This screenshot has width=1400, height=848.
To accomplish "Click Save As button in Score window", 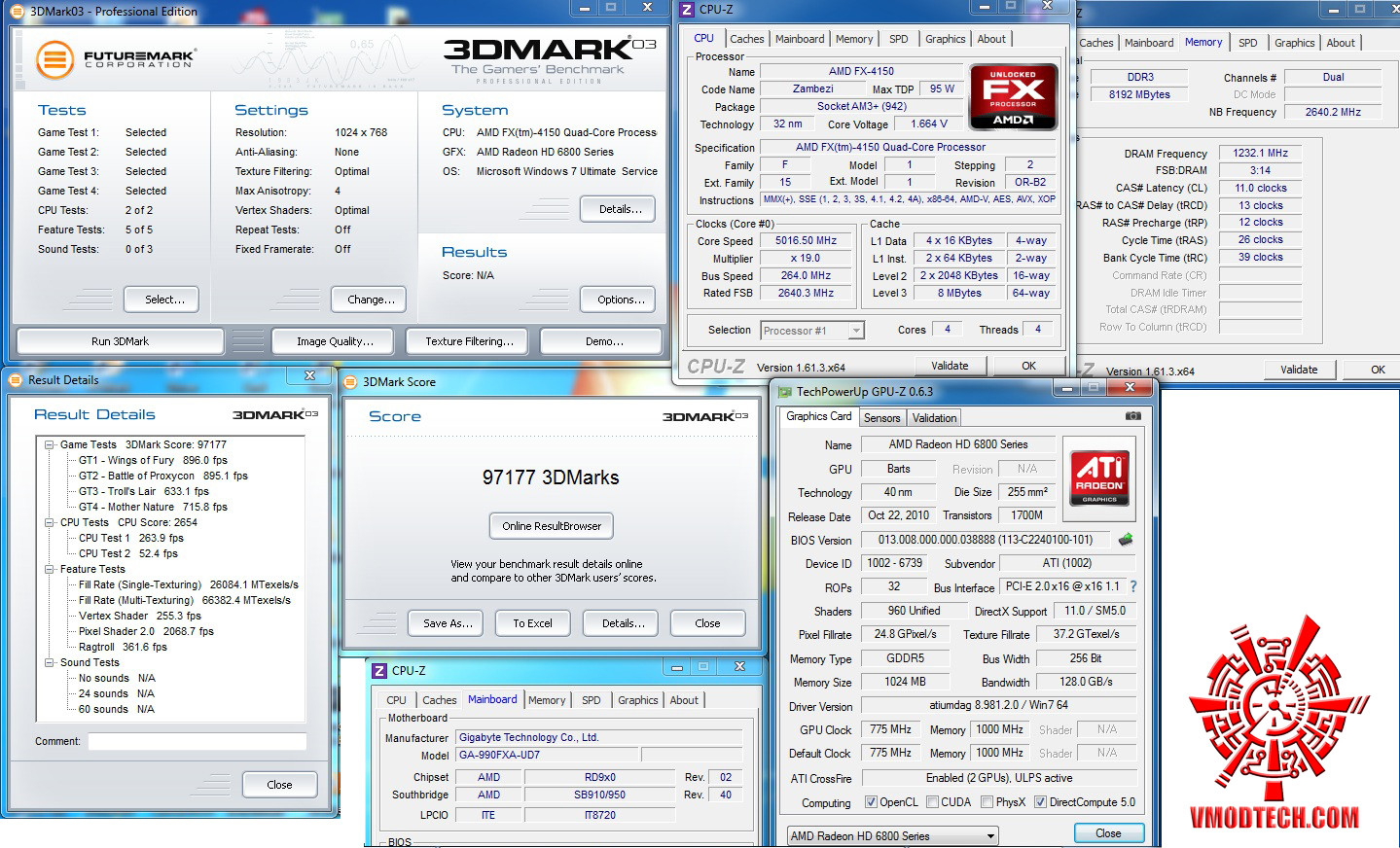I will click(448, 623).
